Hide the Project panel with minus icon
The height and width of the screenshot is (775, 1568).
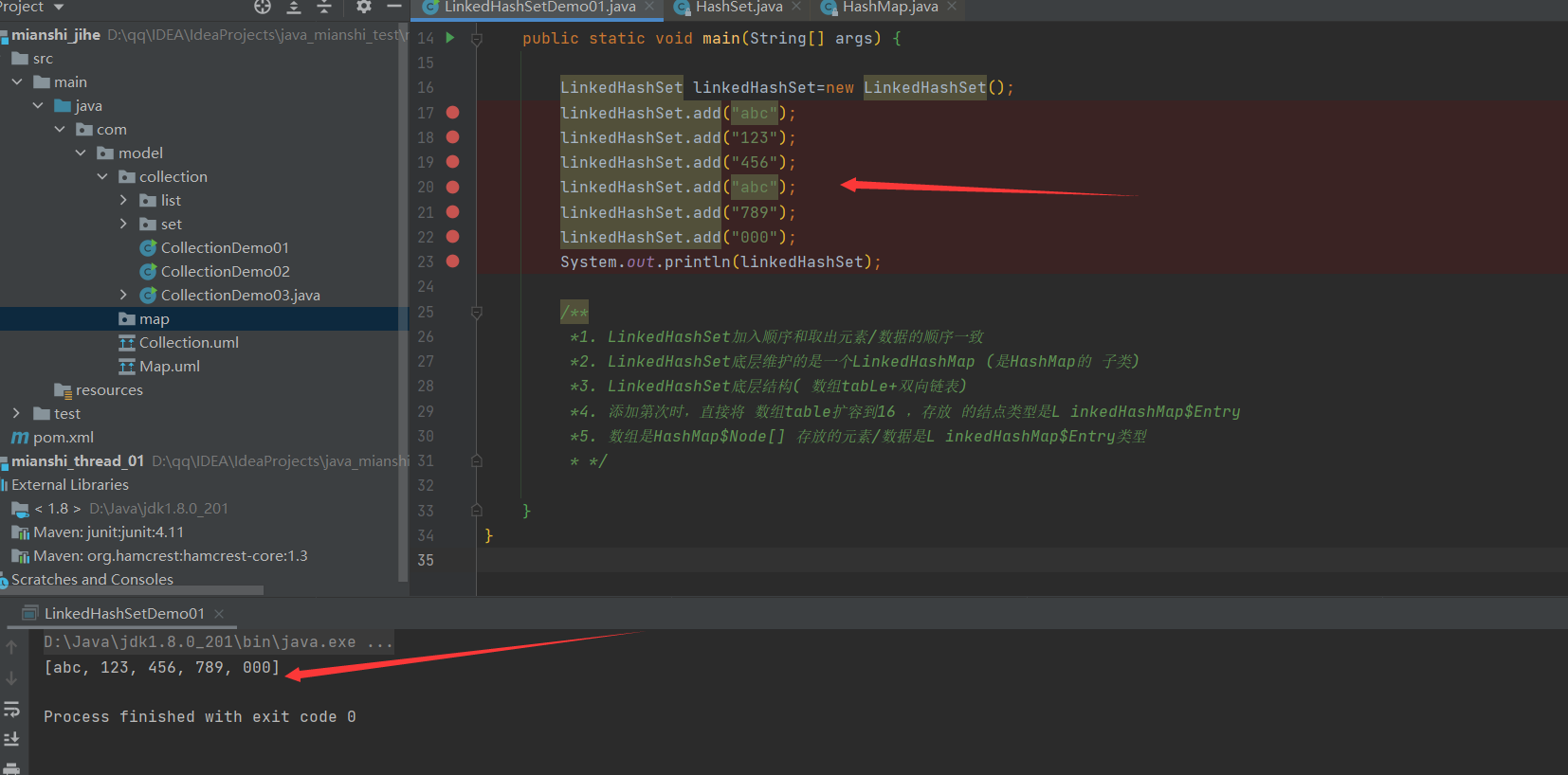pos(394,7)
